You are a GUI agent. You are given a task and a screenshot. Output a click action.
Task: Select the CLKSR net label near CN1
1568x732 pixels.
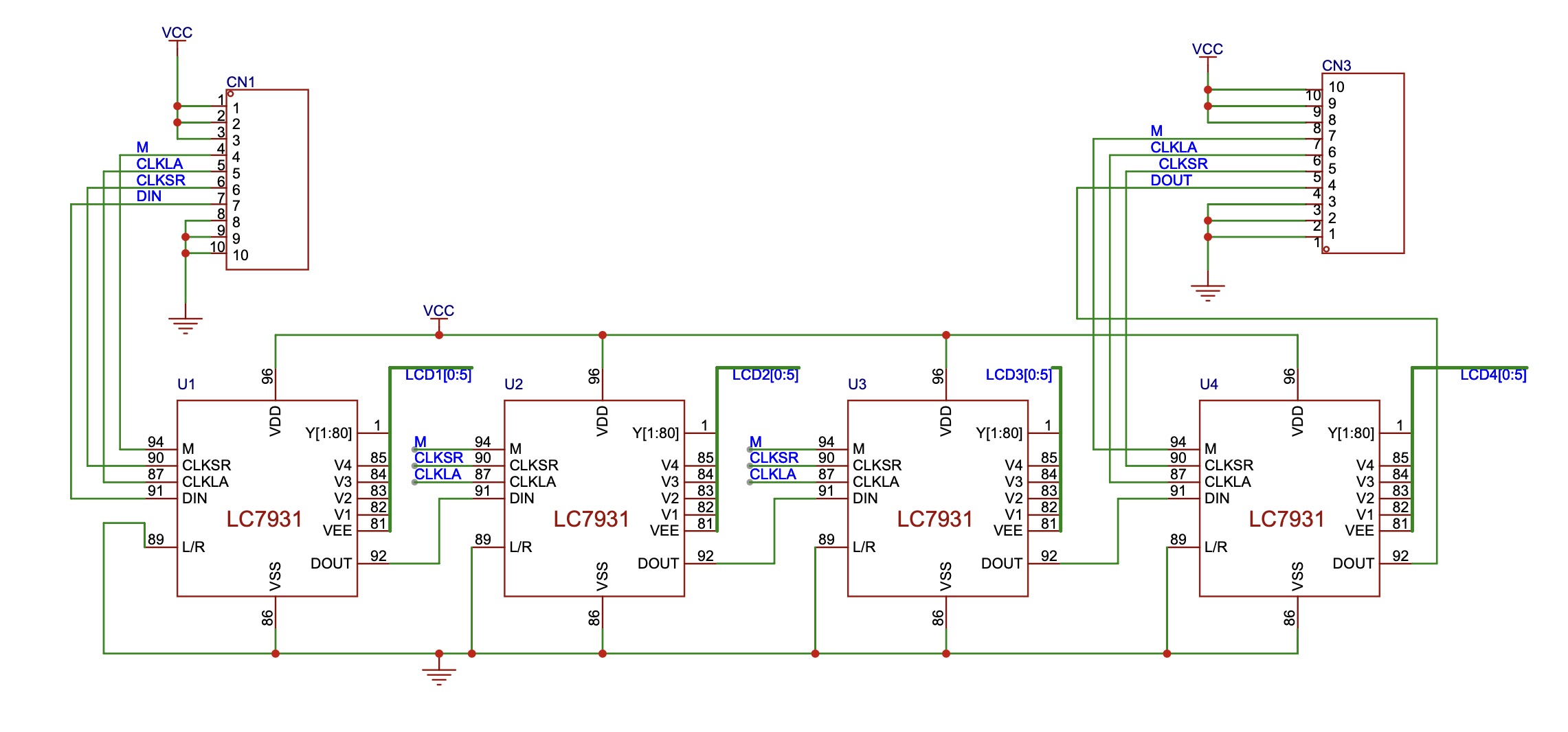(161, 181)
